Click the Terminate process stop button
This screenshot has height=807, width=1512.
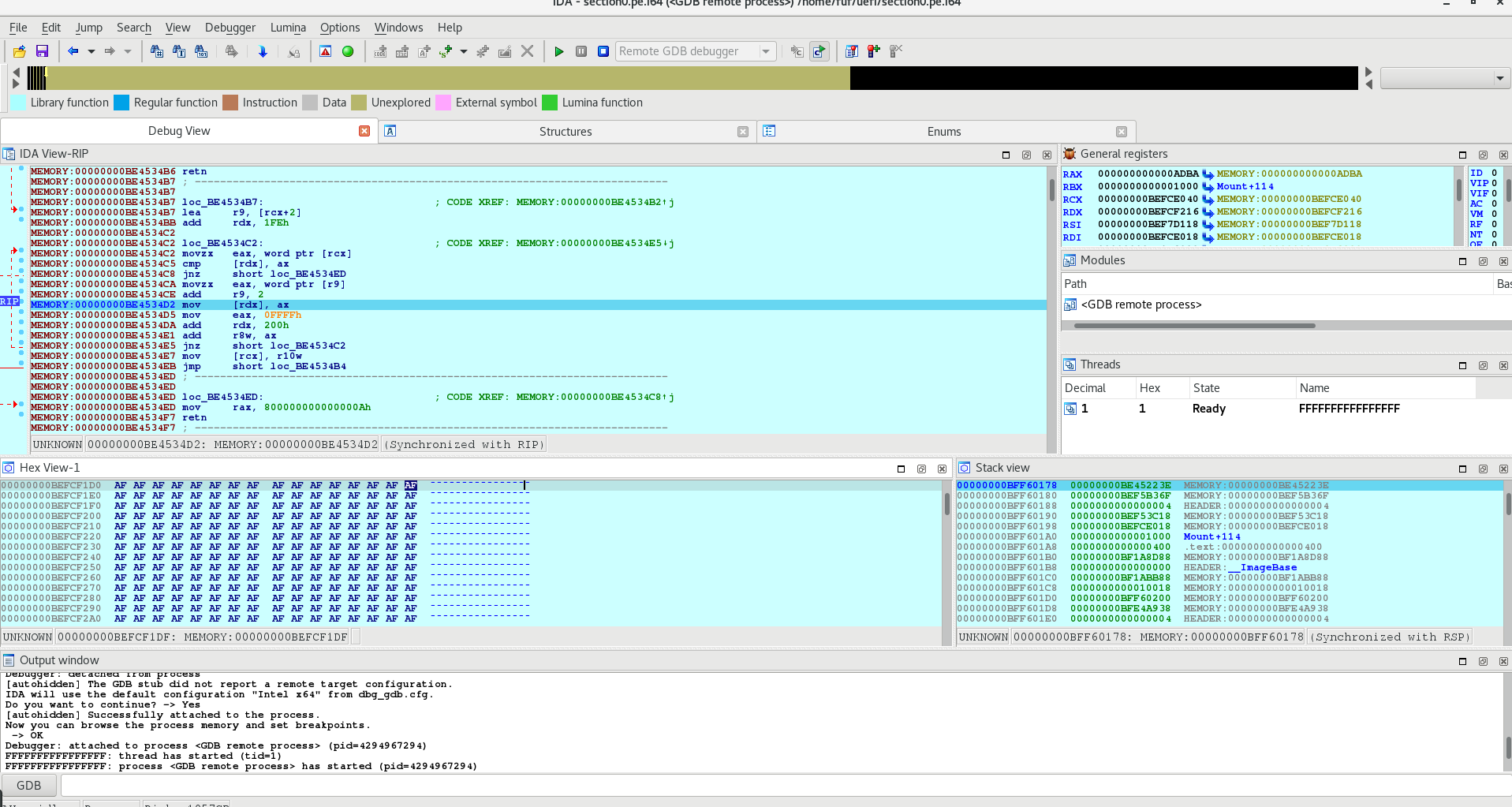[x=603, y=51]
